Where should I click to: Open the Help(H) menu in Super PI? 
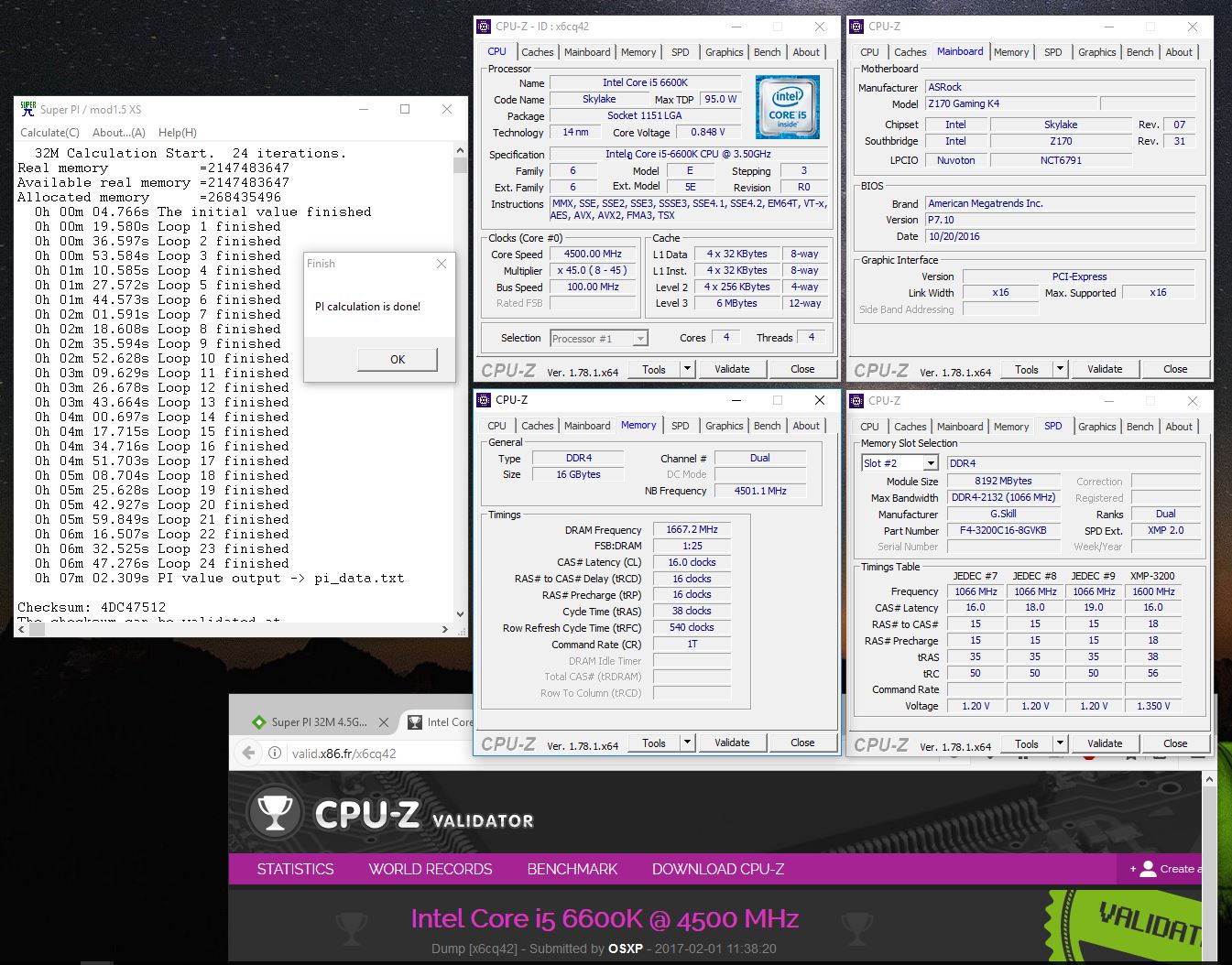[178, 133]
